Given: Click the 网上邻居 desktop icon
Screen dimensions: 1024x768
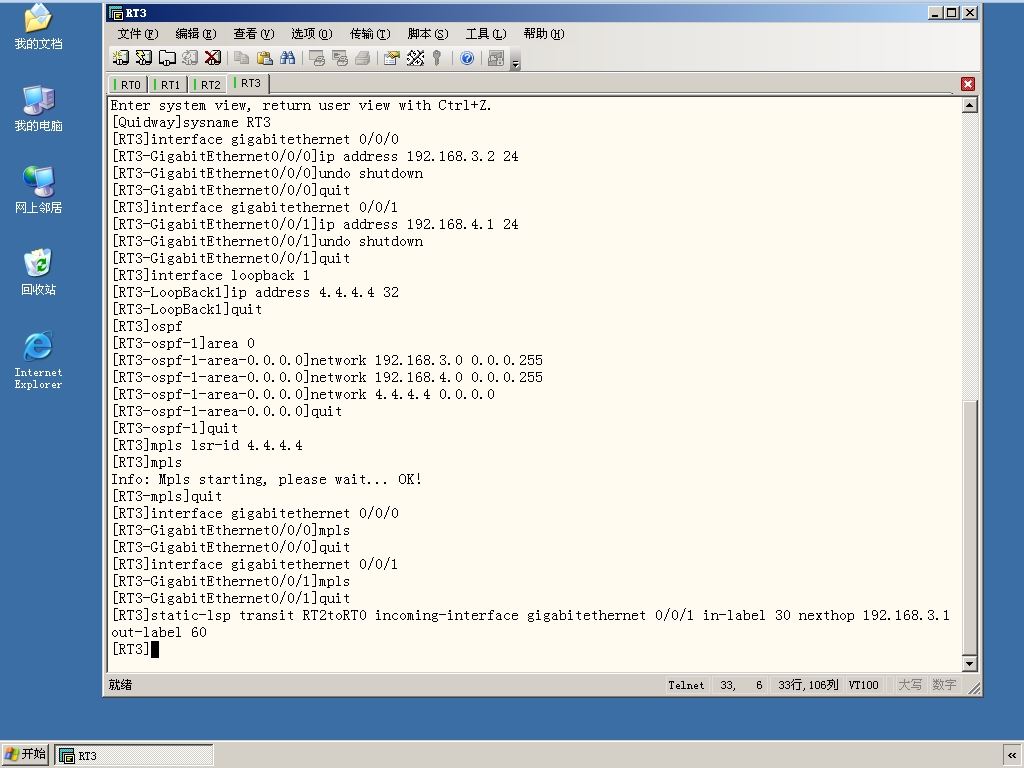Looking at the screenshot, I should pyautogui.click(x=39, y=190).
